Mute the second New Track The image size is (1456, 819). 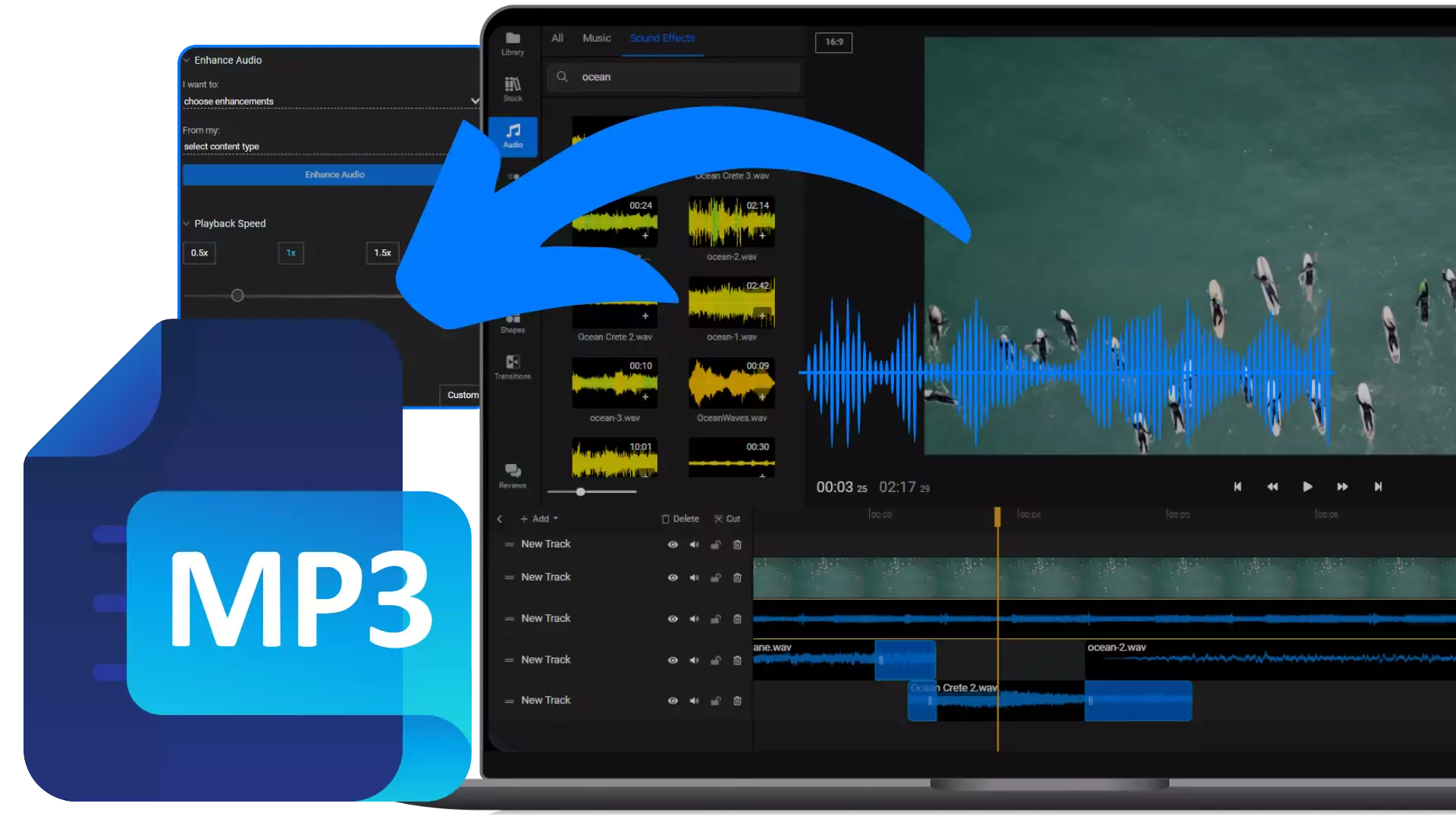click(694, 577)
